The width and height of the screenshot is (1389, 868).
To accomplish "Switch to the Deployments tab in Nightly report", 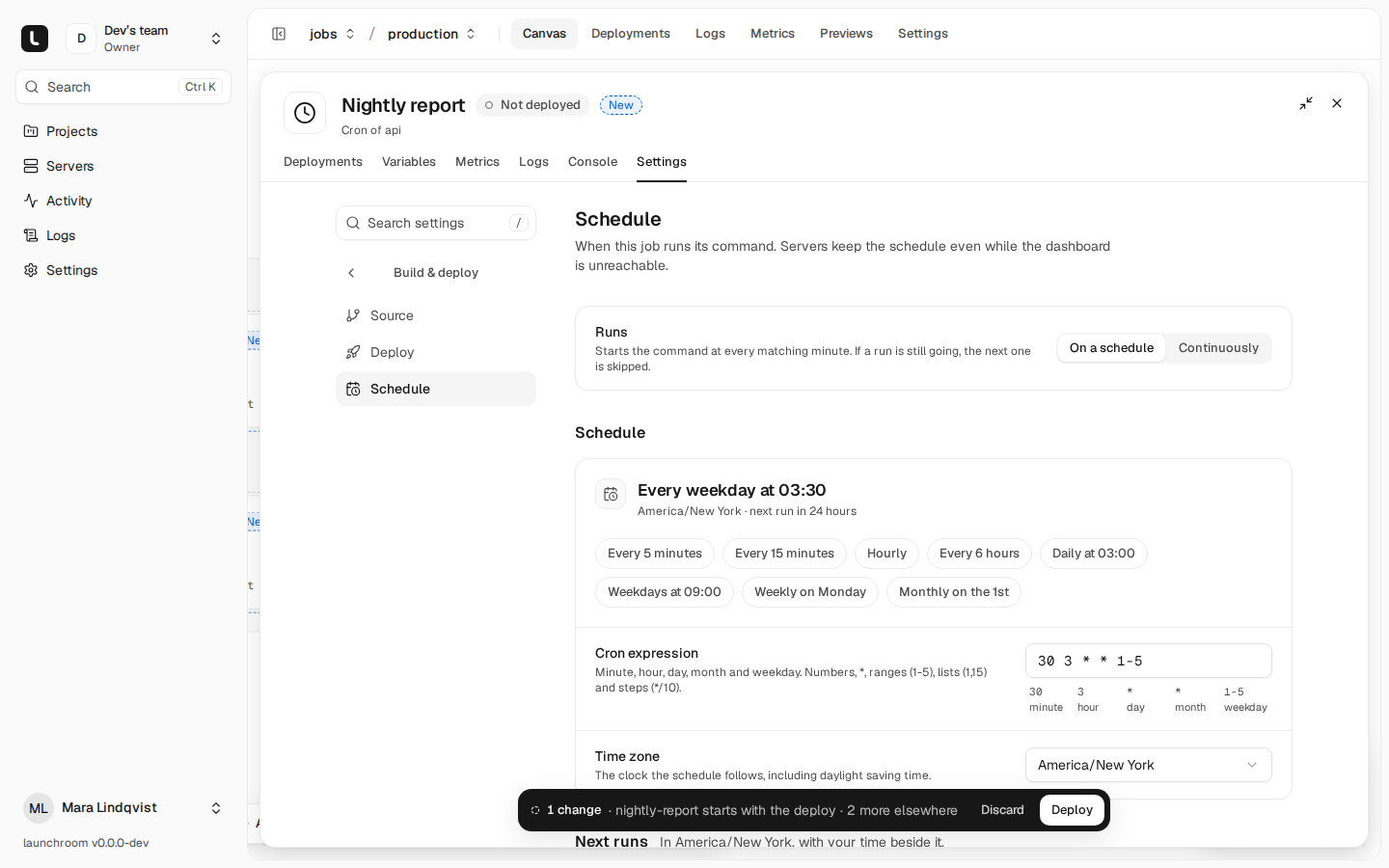I will point(323,162).
